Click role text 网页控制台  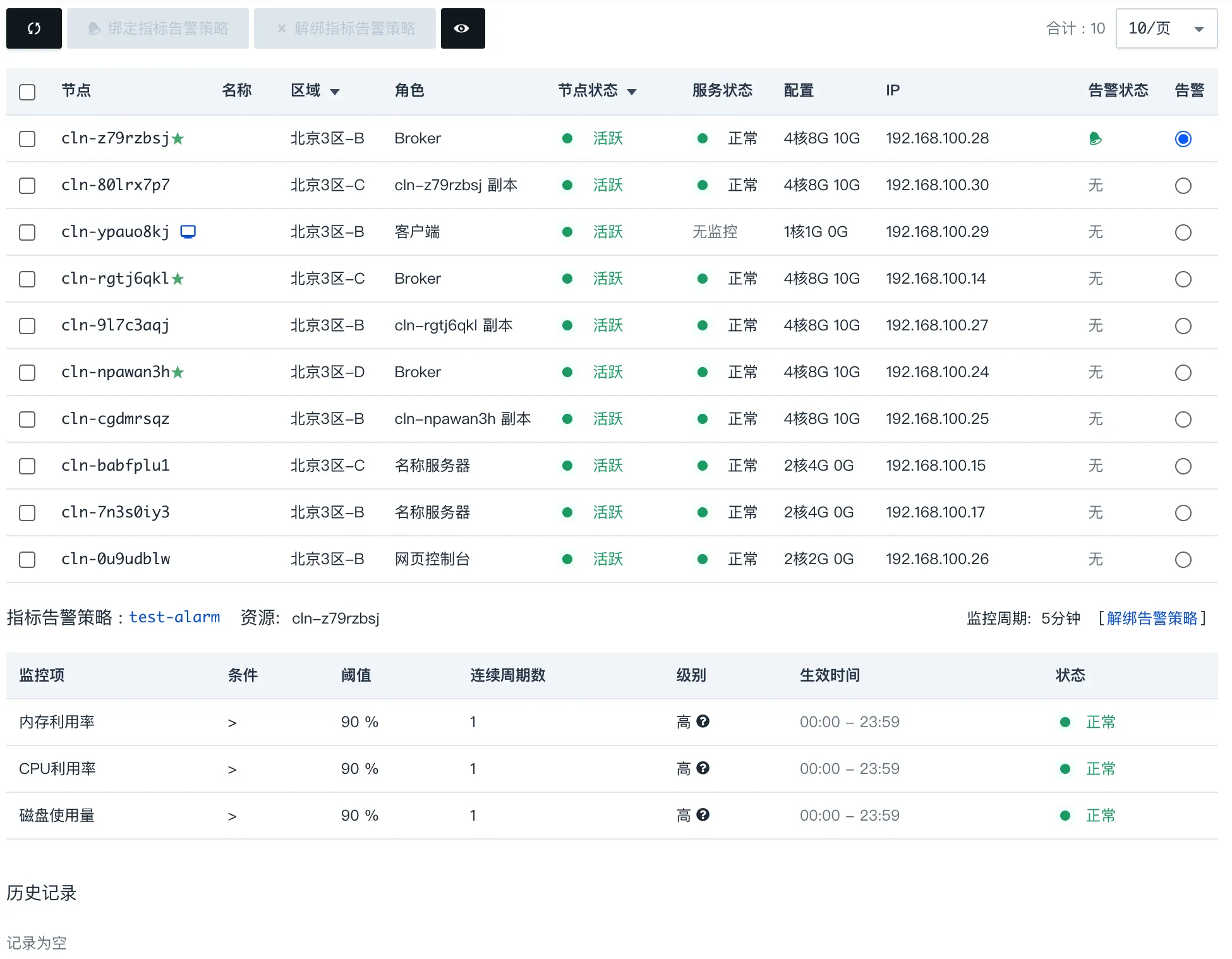click(432, 559)
